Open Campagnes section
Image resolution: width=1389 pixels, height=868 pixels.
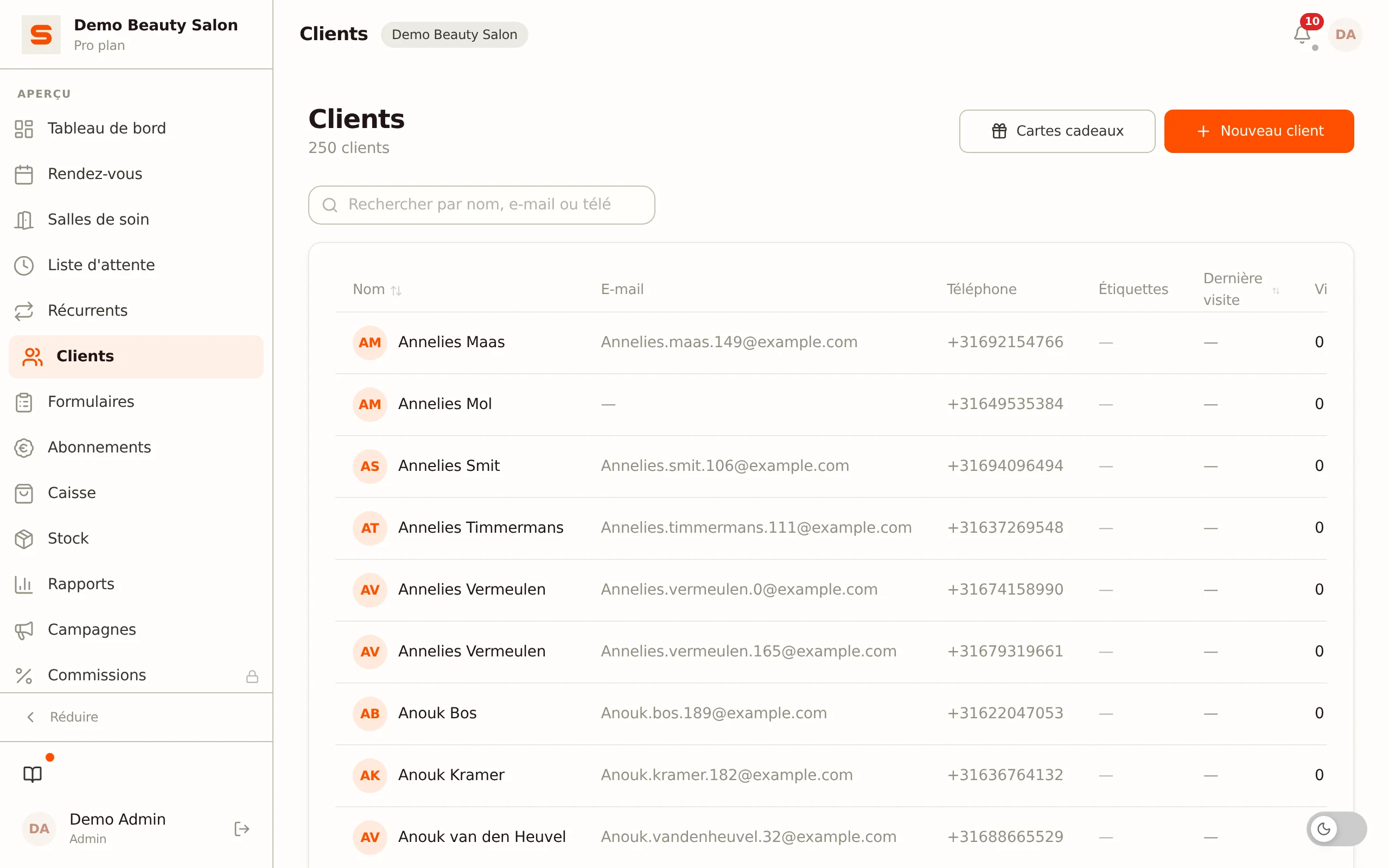[x=136, y=630]
